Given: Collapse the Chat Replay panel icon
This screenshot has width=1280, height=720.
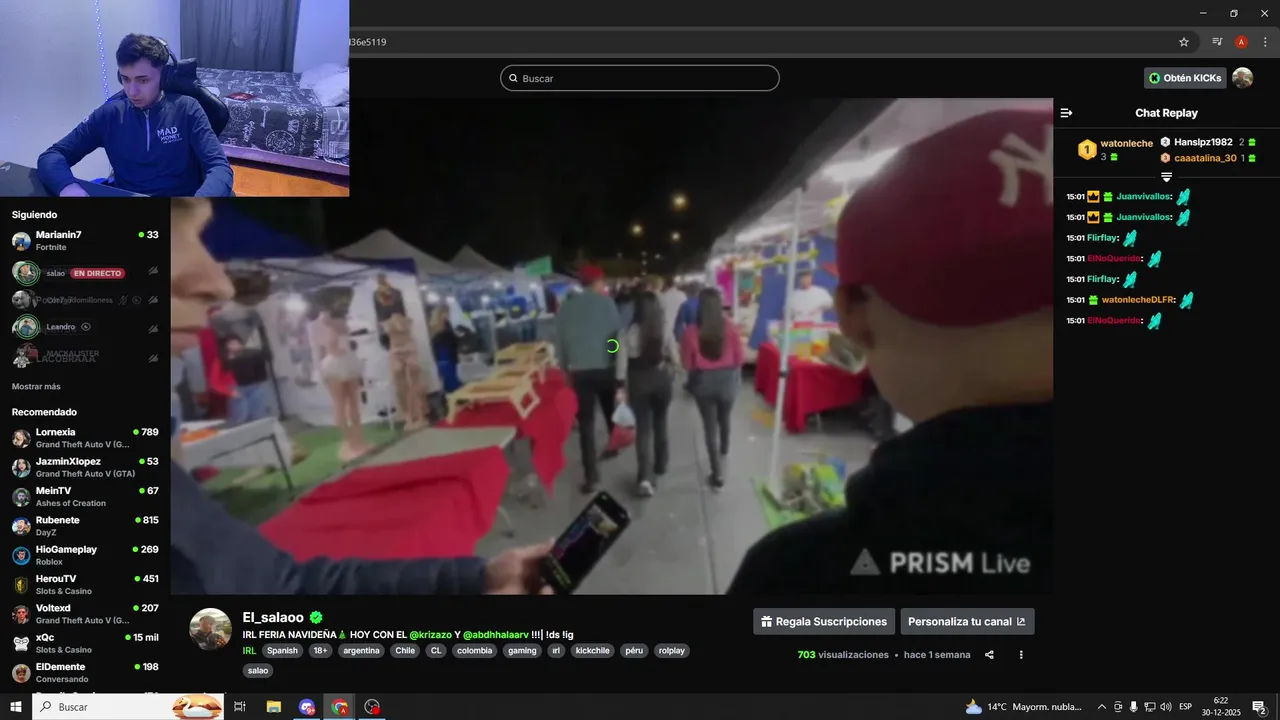Looking at the screenshot, I should click(x=1066, y=113).
